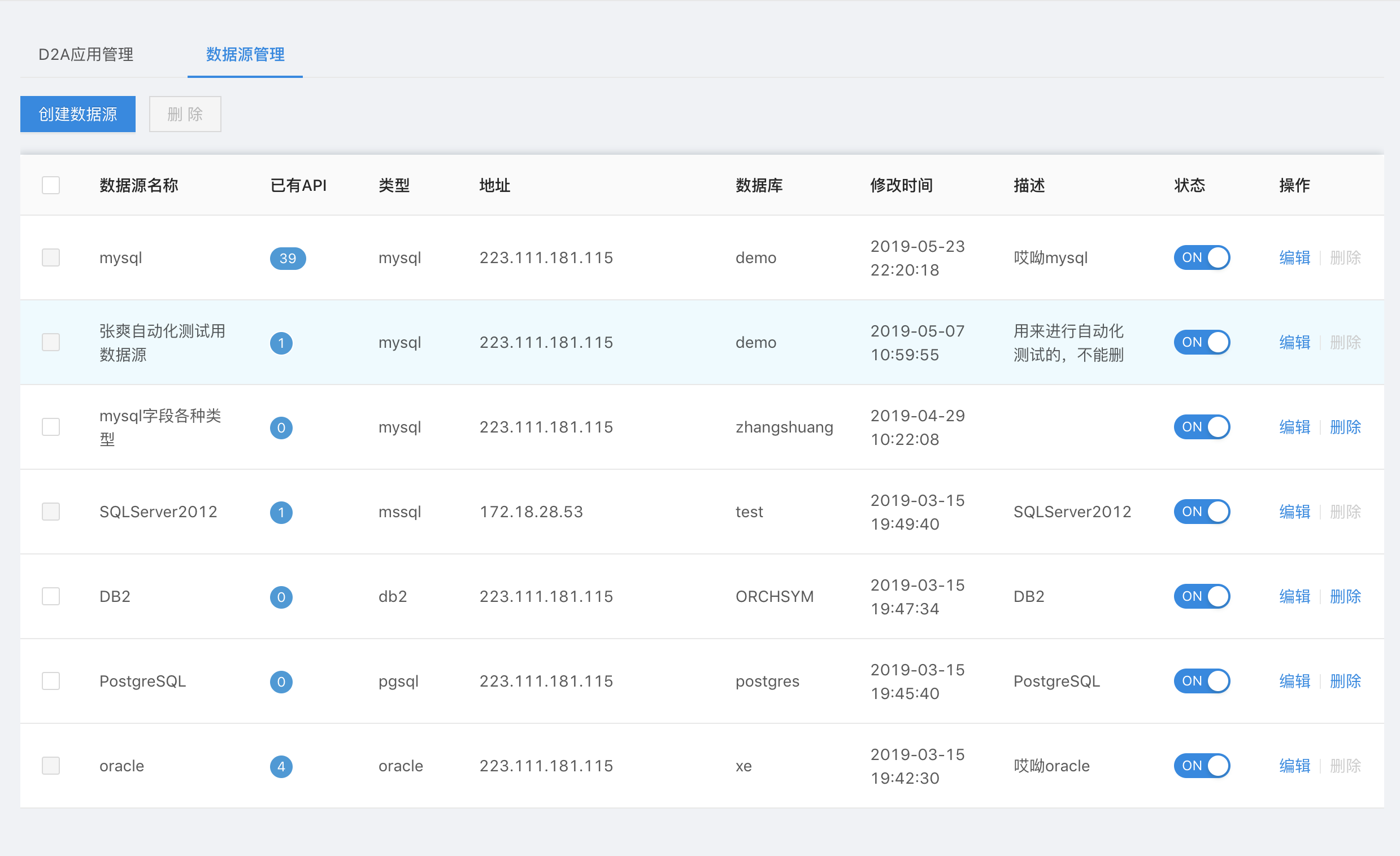Toggle the status switch for DB2 datasource
1400x856 pixels.
pos(1201,596)
